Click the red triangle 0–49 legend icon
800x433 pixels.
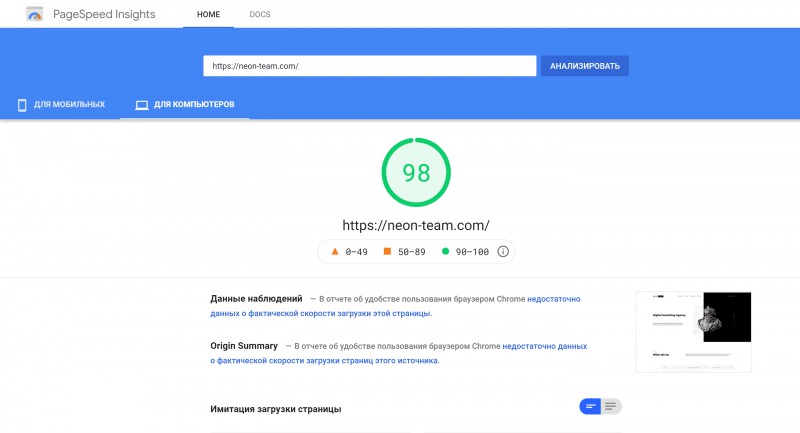tap(335, 251)
